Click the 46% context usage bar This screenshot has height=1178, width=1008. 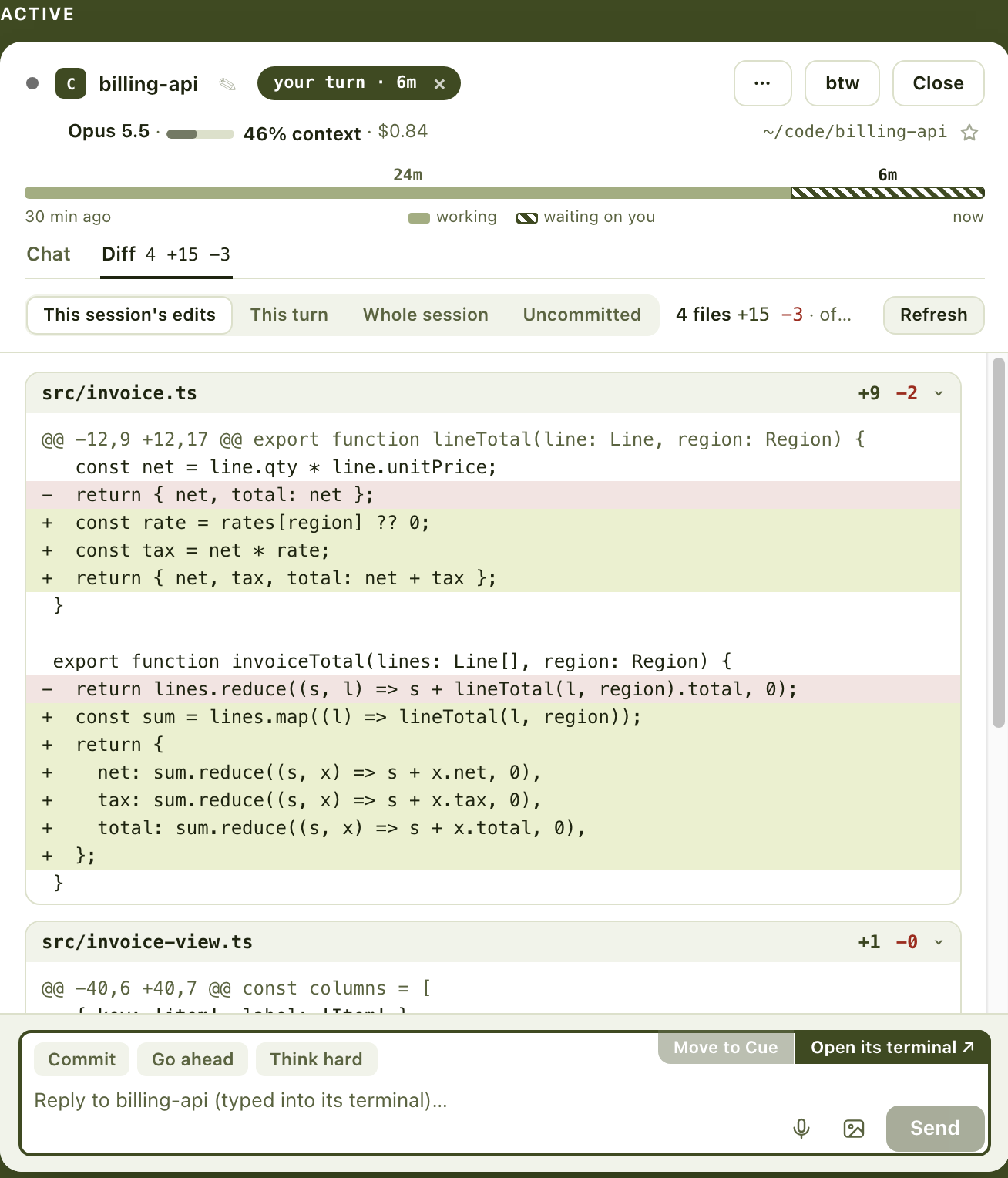point(200,134)
